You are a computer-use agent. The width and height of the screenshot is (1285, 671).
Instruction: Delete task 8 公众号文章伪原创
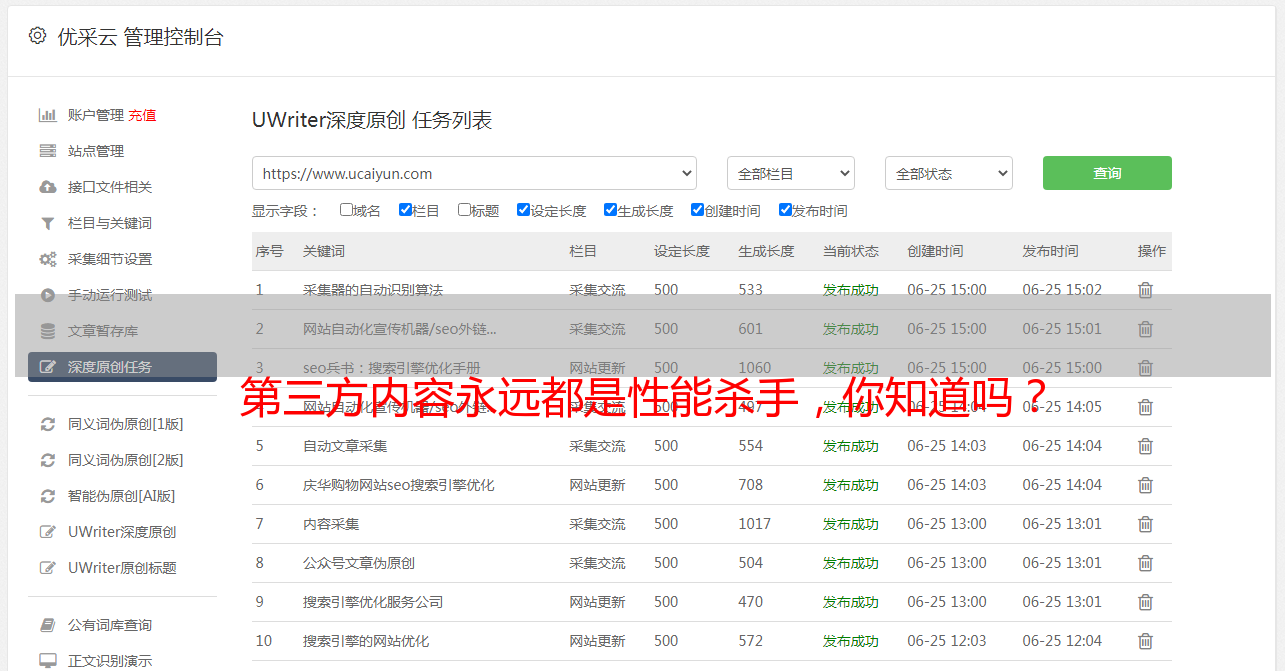(x=1146, y=563)
